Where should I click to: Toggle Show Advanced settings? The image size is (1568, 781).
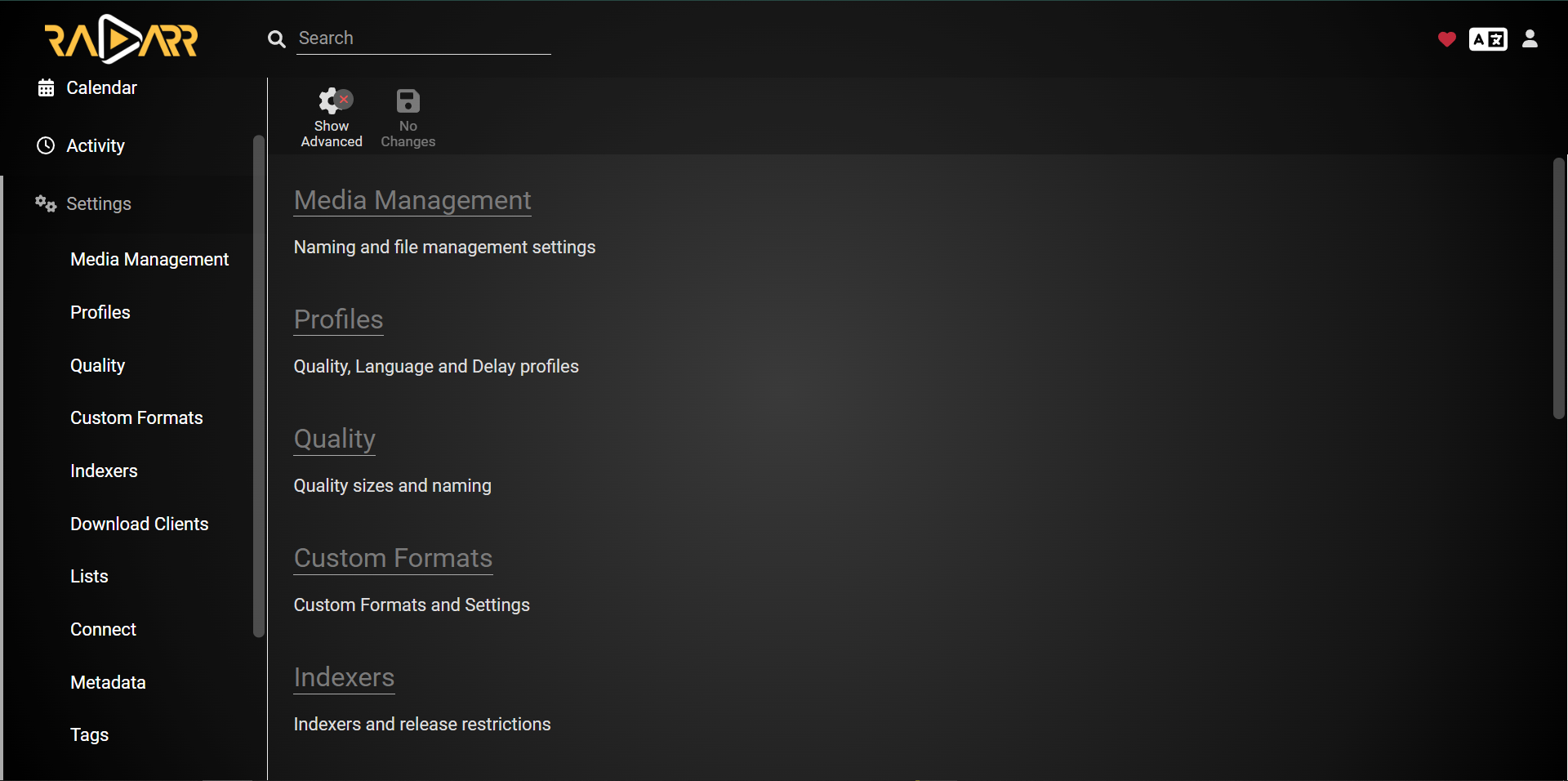[332, 118]
